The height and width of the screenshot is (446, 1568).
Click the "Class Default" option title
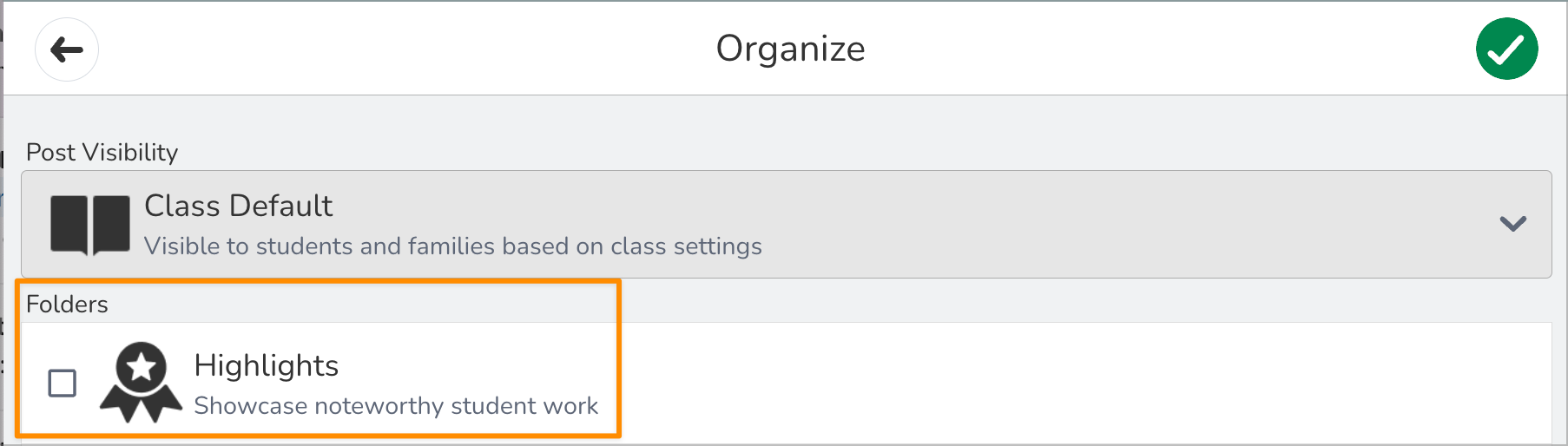238,206
